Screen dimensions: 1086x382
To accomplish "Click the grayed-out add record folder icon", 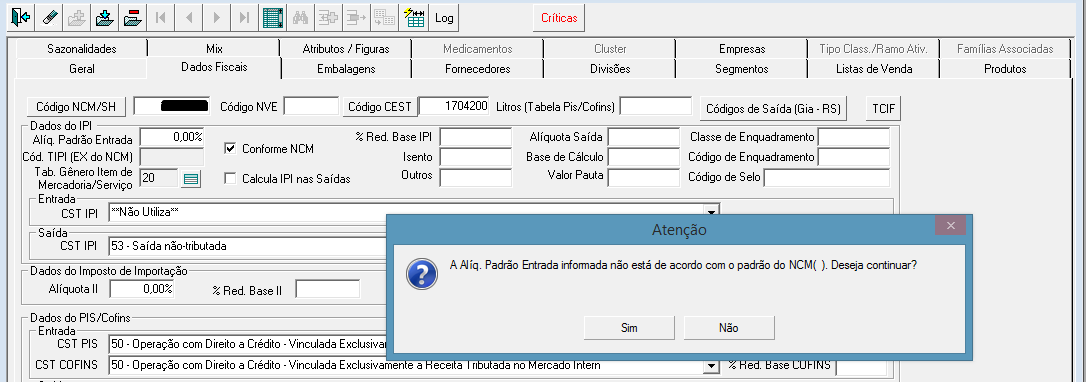I will (77, 18).
